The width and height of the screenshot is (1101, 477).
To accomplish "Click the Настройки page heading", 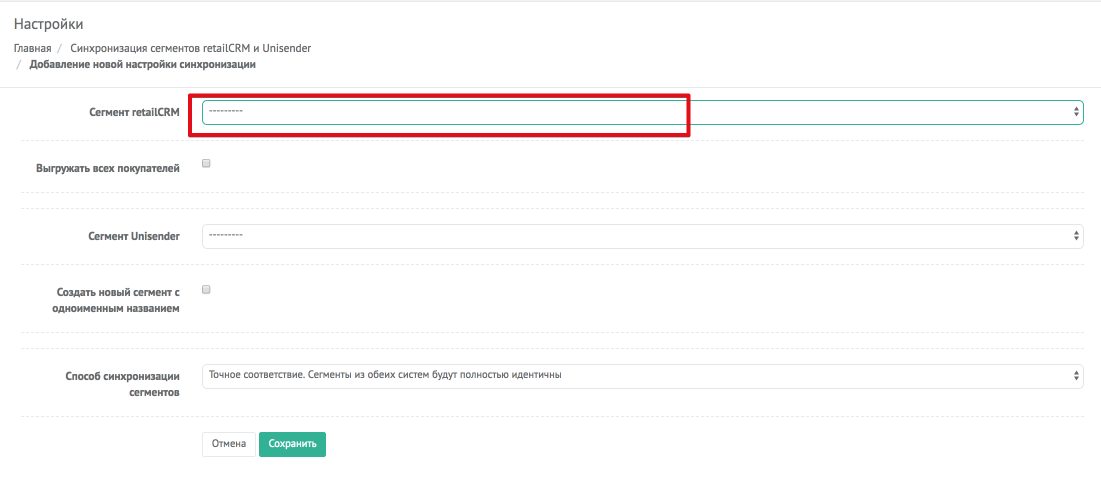I will (x=48, y=25).
